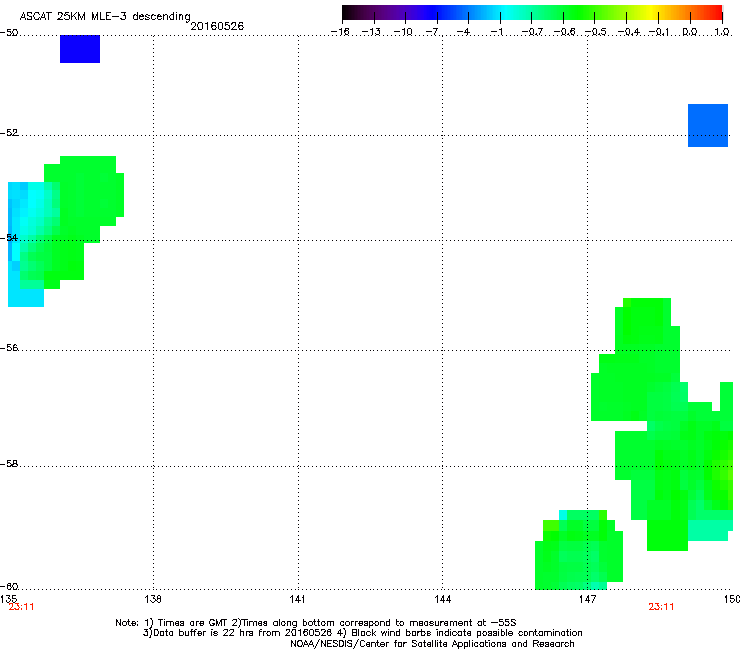Viewport: 740px width, 650px height.
Task: Click red time "23:11" beneath longitude 135
Action: tap(21, 607)
